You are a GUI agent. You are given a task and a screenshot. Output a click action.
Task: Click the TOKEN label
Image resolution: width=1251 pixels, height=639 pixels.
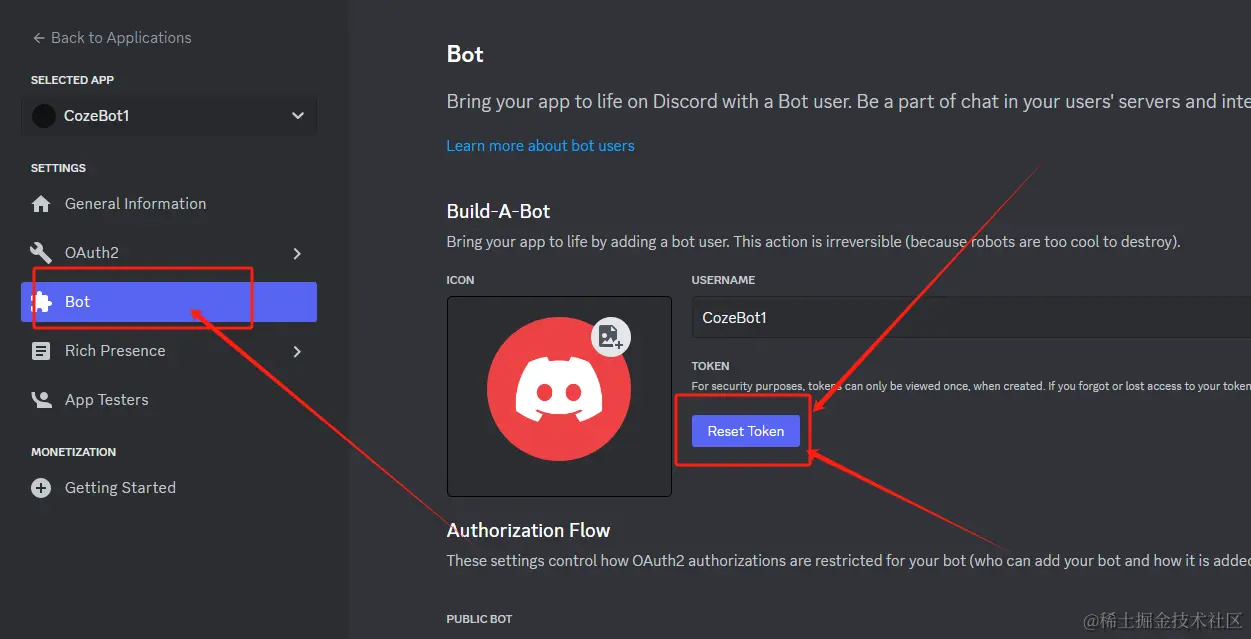click(x=710, y=366)
